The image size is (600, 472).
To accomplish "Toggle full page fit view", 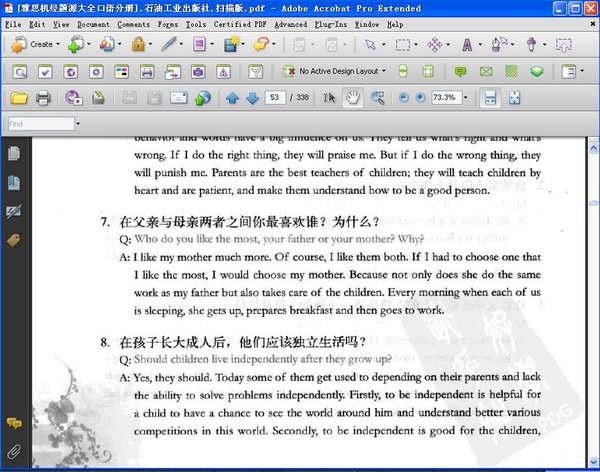I will tap(515, 98).
